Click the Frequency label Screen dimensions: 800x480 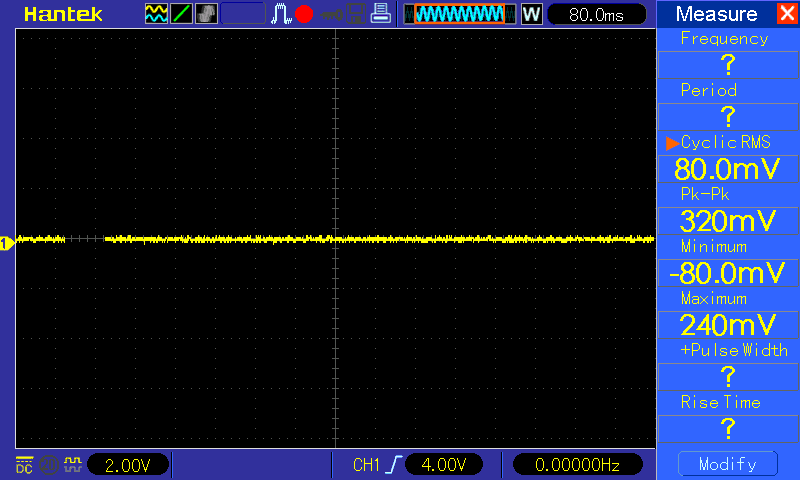point(724,39)
